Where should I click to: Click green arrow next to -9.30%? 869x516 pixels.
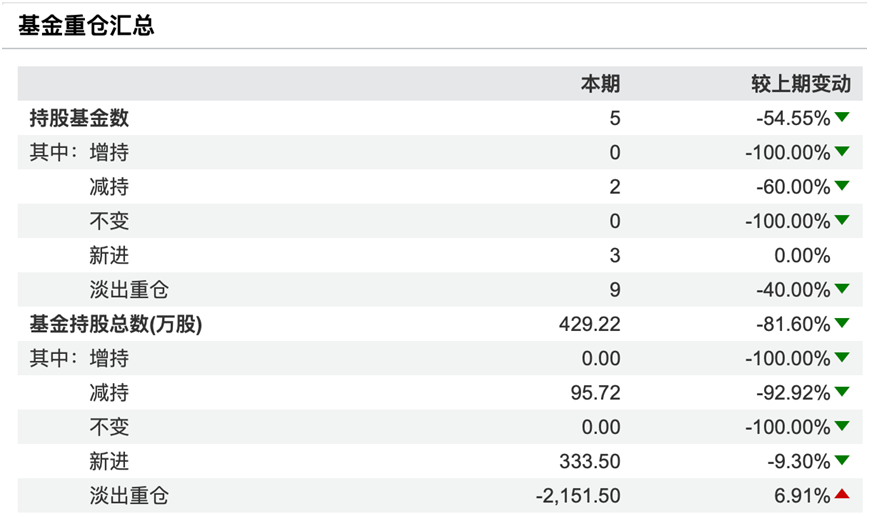coord(842,461)
